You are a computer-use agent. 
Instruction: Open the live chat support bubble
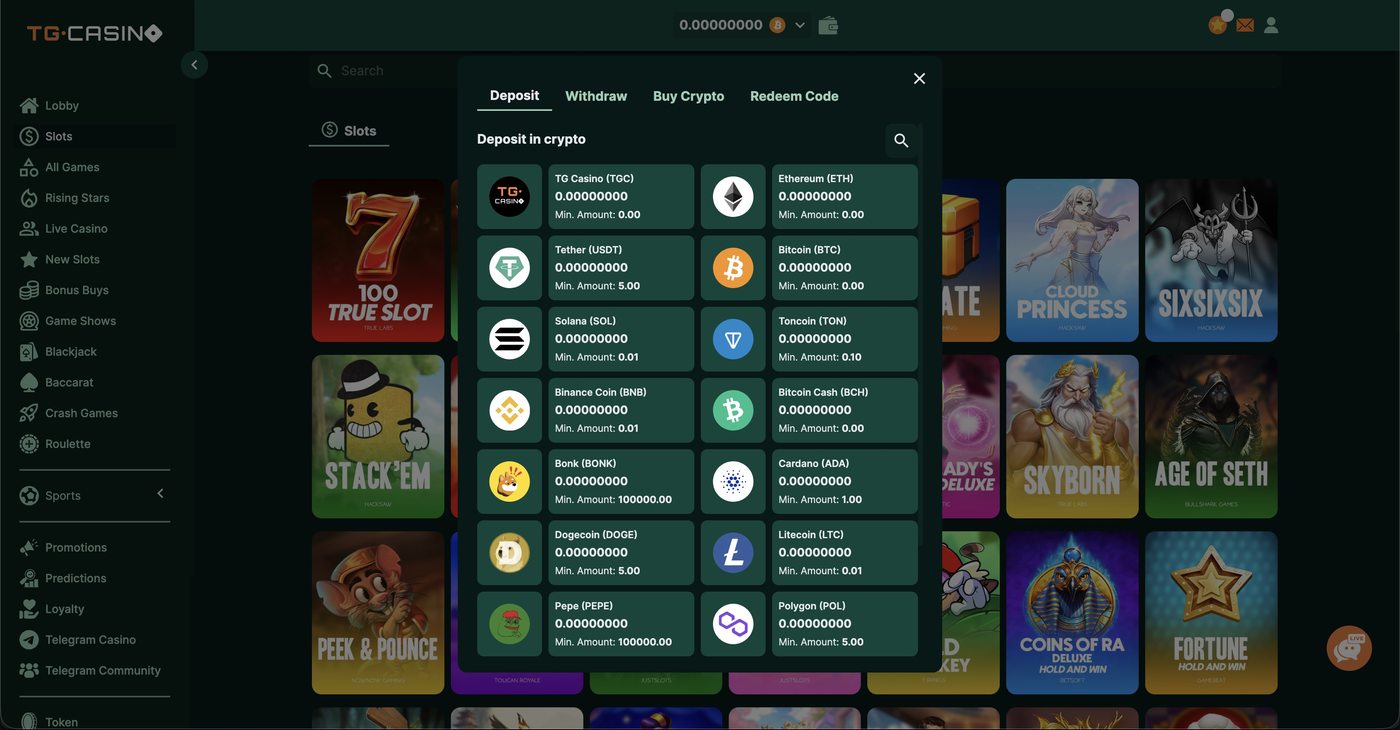1349,648
